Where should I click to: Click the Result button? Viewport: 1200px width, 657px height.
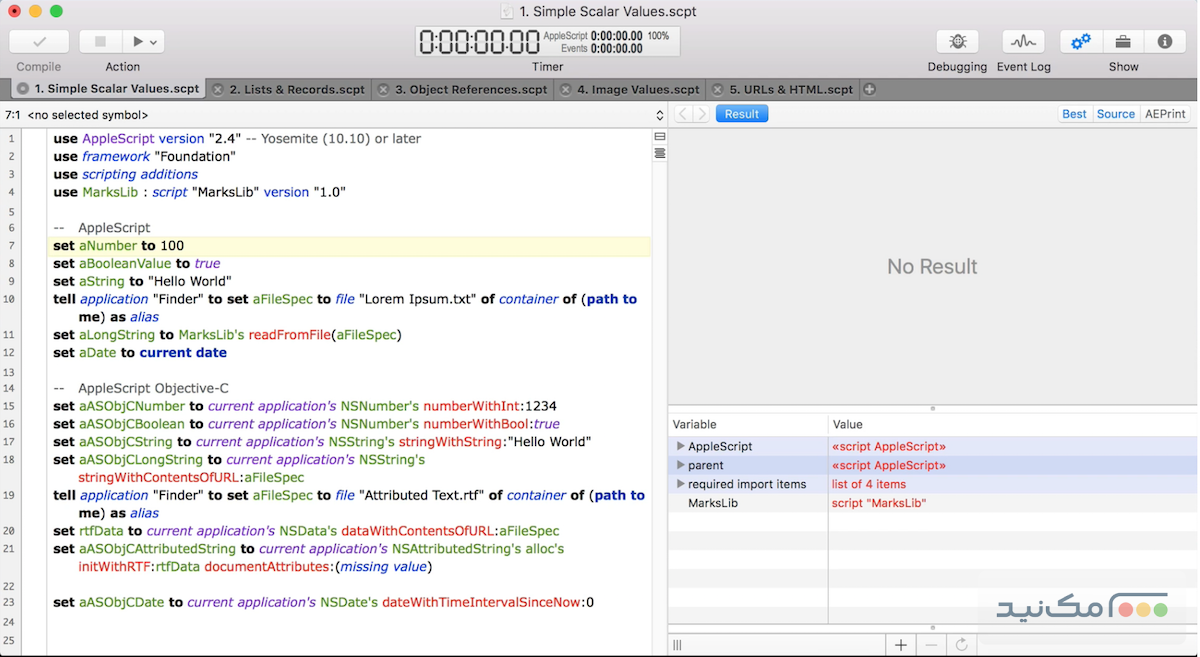click(741, 114)
